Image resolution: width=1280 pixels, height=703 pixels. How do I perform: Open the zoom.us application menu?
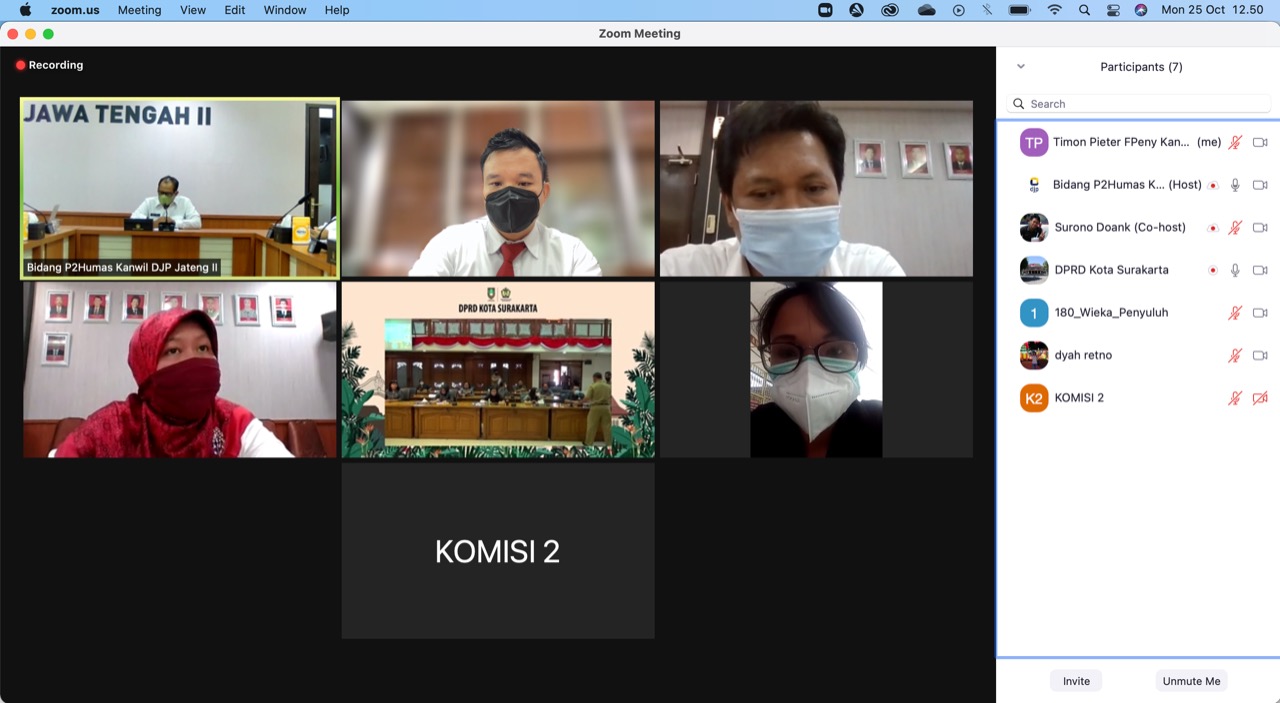point(73,10)
